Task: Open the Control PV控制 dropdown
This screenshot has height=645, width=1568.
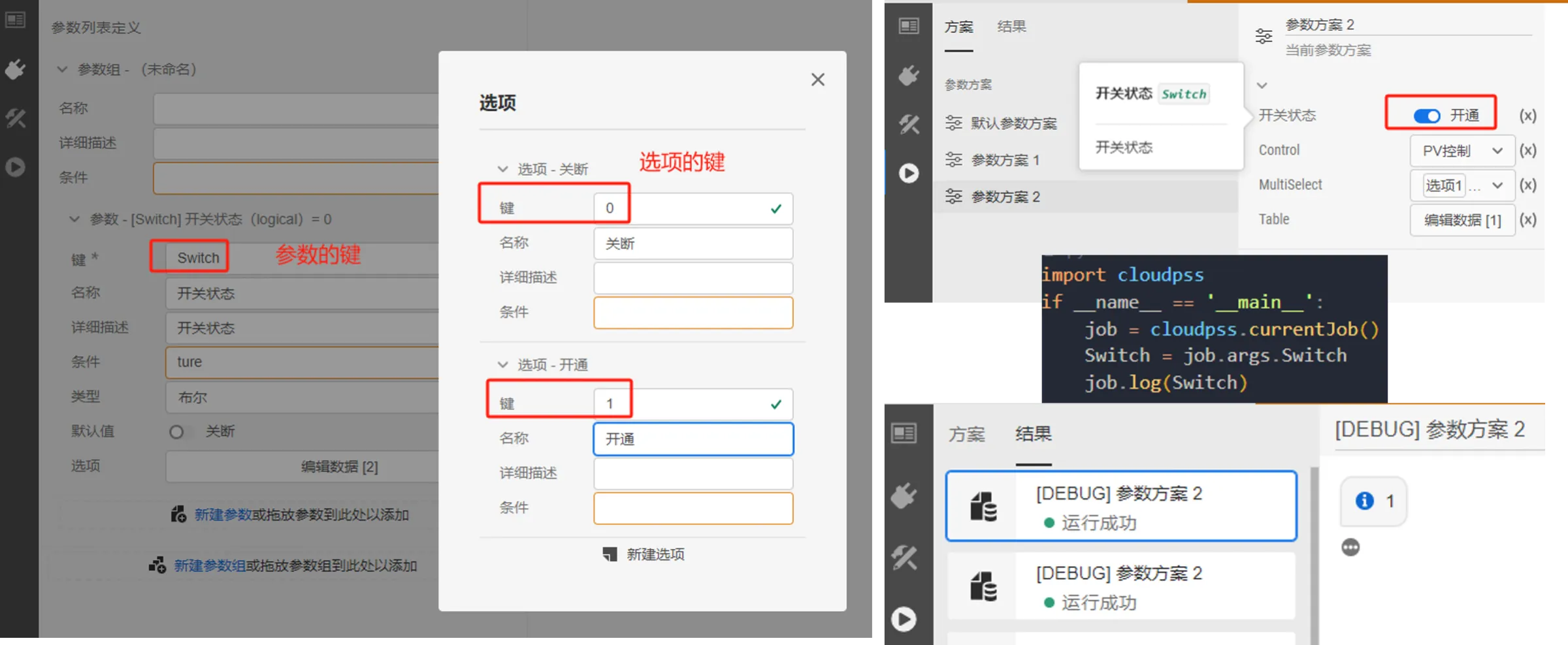Action: pos(1462,151)
